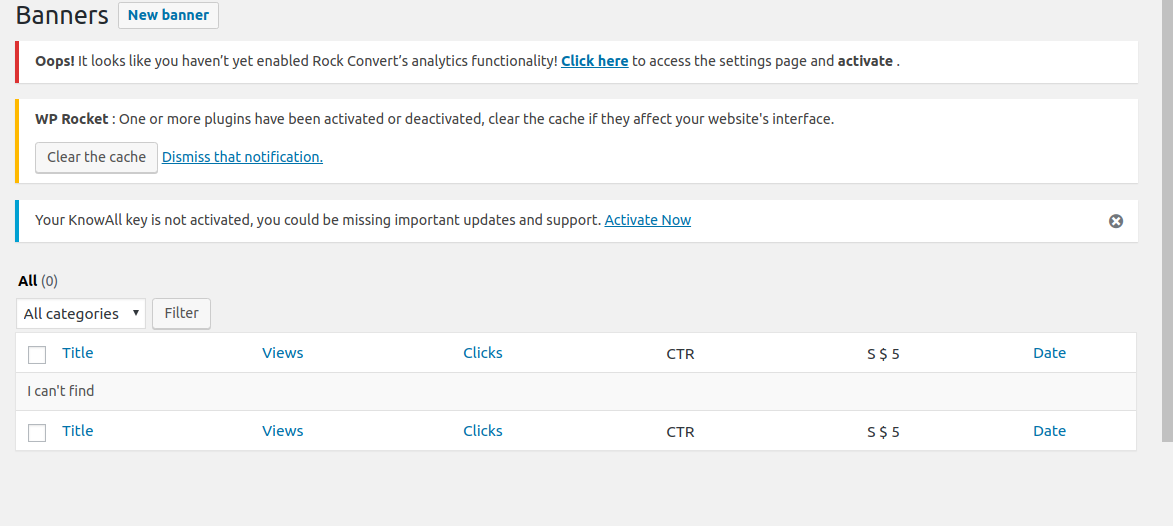This screenshot has width=1173, height=526.
Task: Sort by Date in header row
Action: [x=1050, y=353]
